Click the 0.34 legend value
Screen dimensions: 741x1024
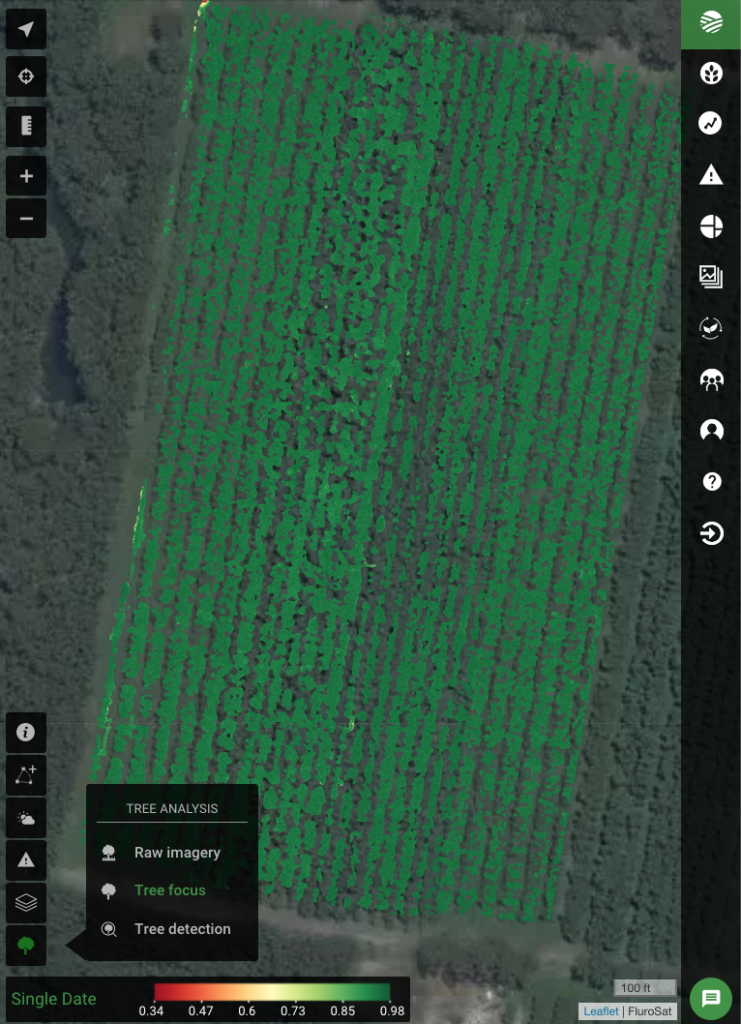(152, 1012)
